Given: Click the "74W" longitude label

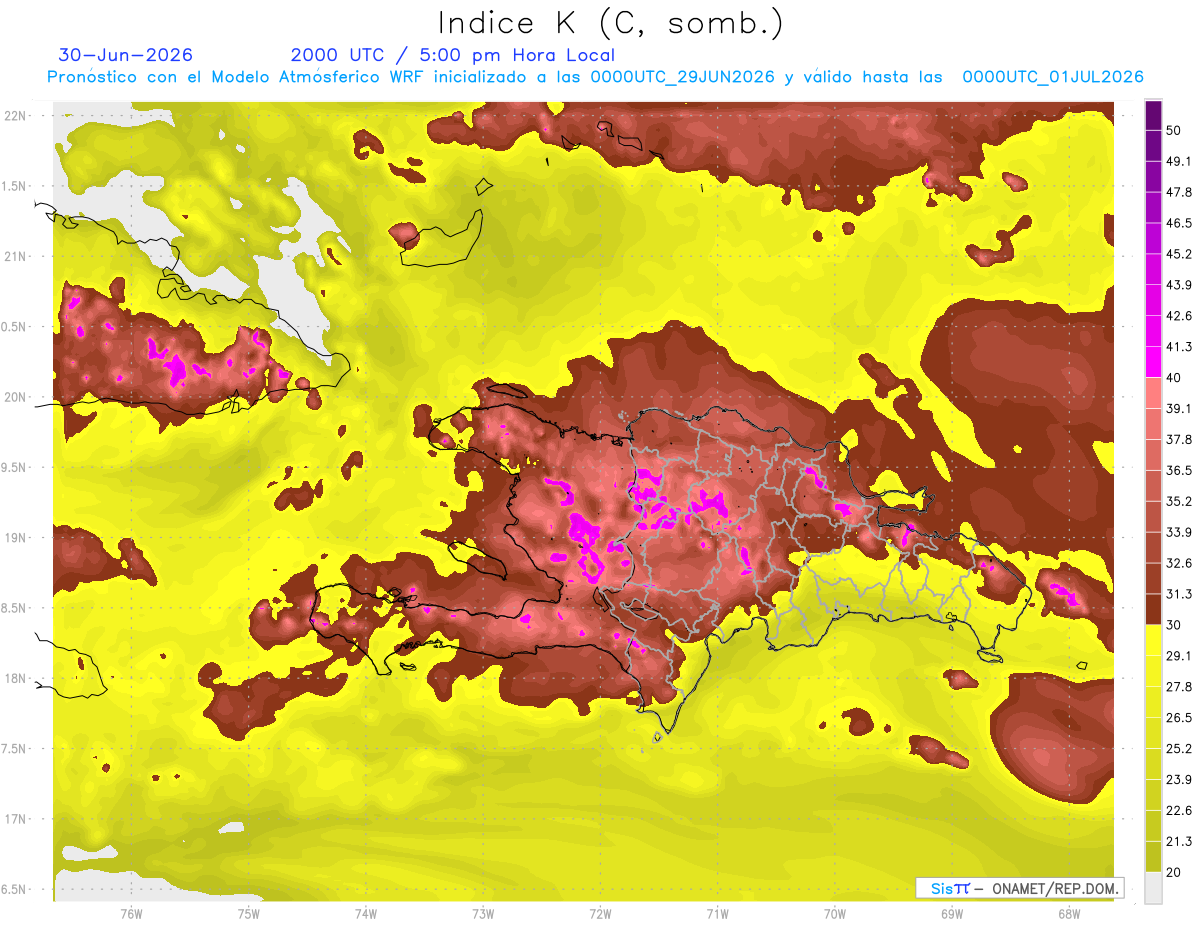Looking at the screenshot, I should [x=366, y=914].
